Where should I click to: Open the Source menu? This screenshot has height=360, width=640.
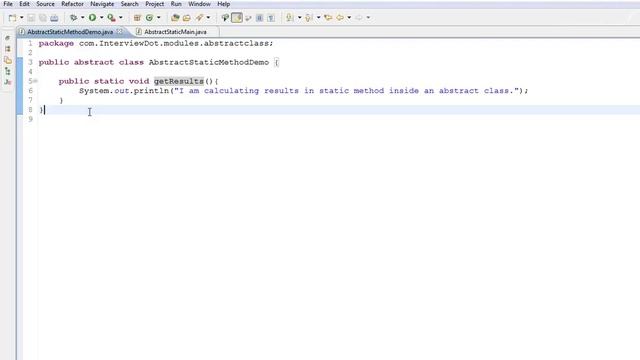click(45, 4)
